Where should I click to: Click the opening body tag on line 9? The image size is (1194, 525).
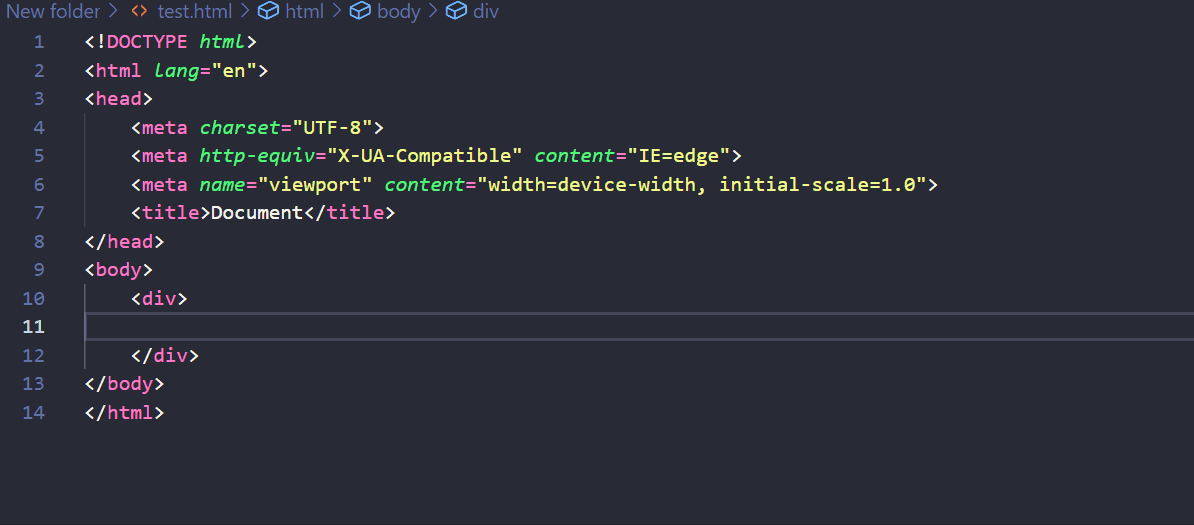[x=119, y=270]
